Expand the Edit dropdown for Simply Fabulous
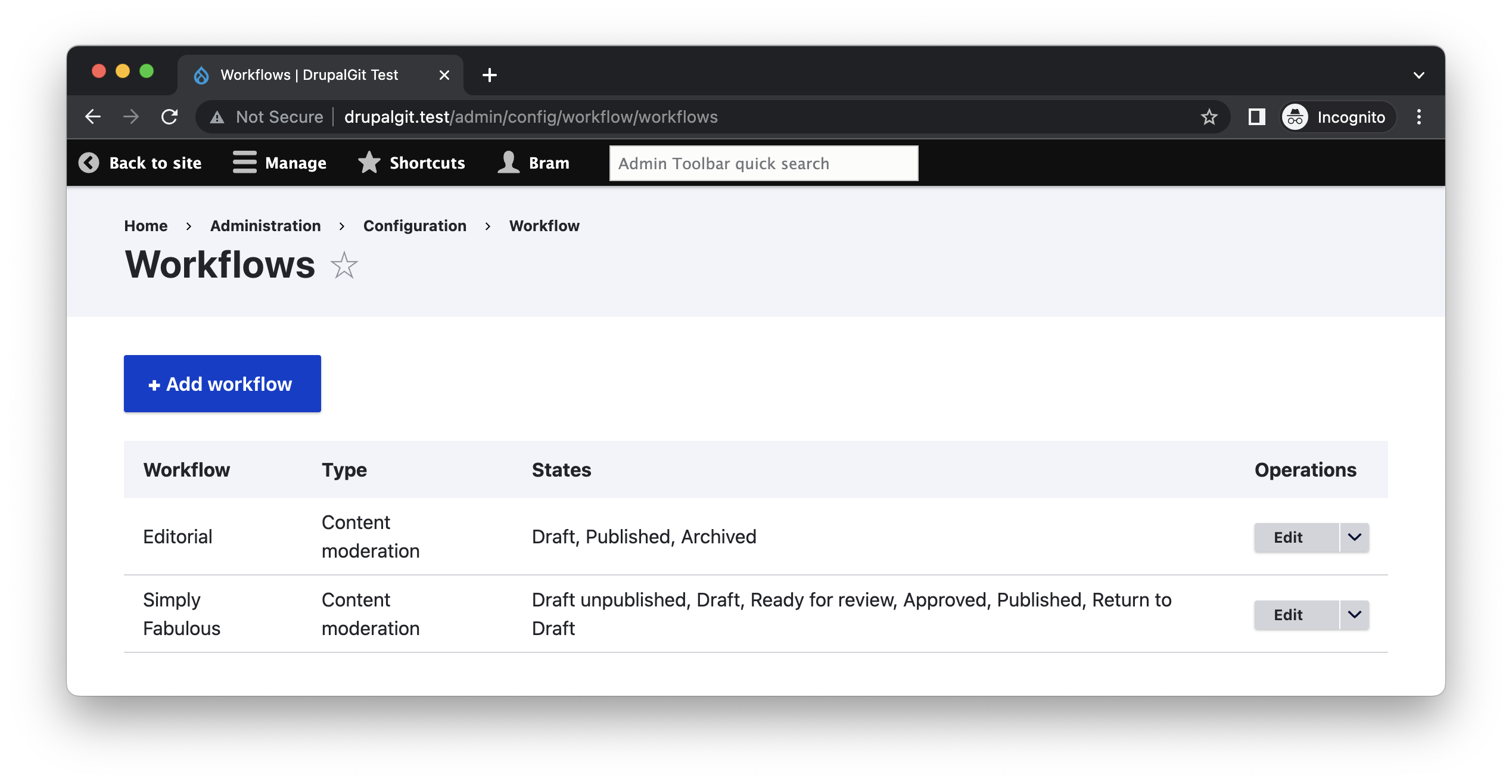 (x=1354, y=614)
